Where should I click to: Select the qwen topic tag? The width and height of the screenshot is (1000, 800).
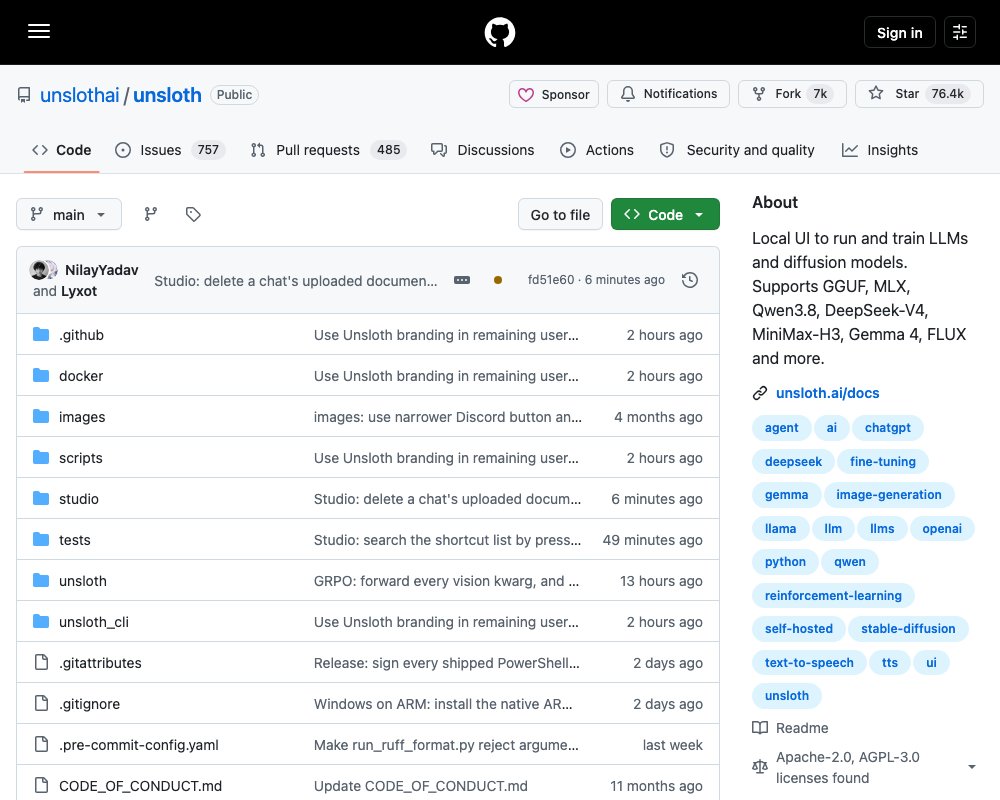(x=849, y=561)
